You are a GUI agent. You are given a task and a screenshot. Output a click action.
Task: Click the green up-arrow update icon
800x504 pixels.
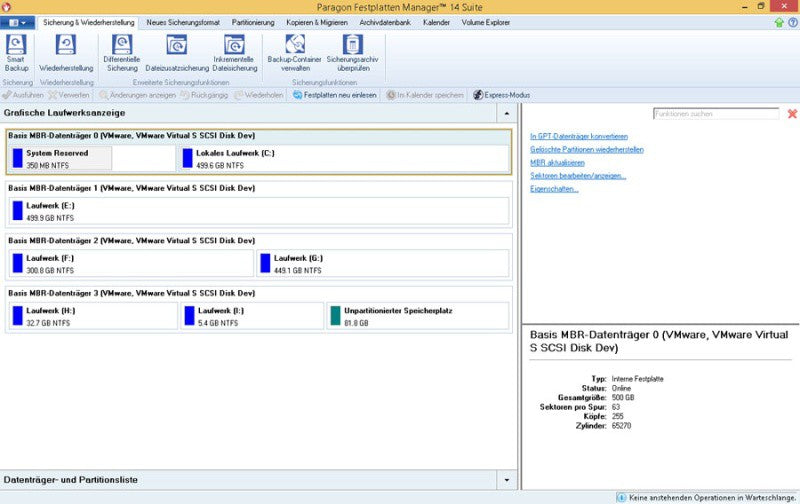(779, 22)
